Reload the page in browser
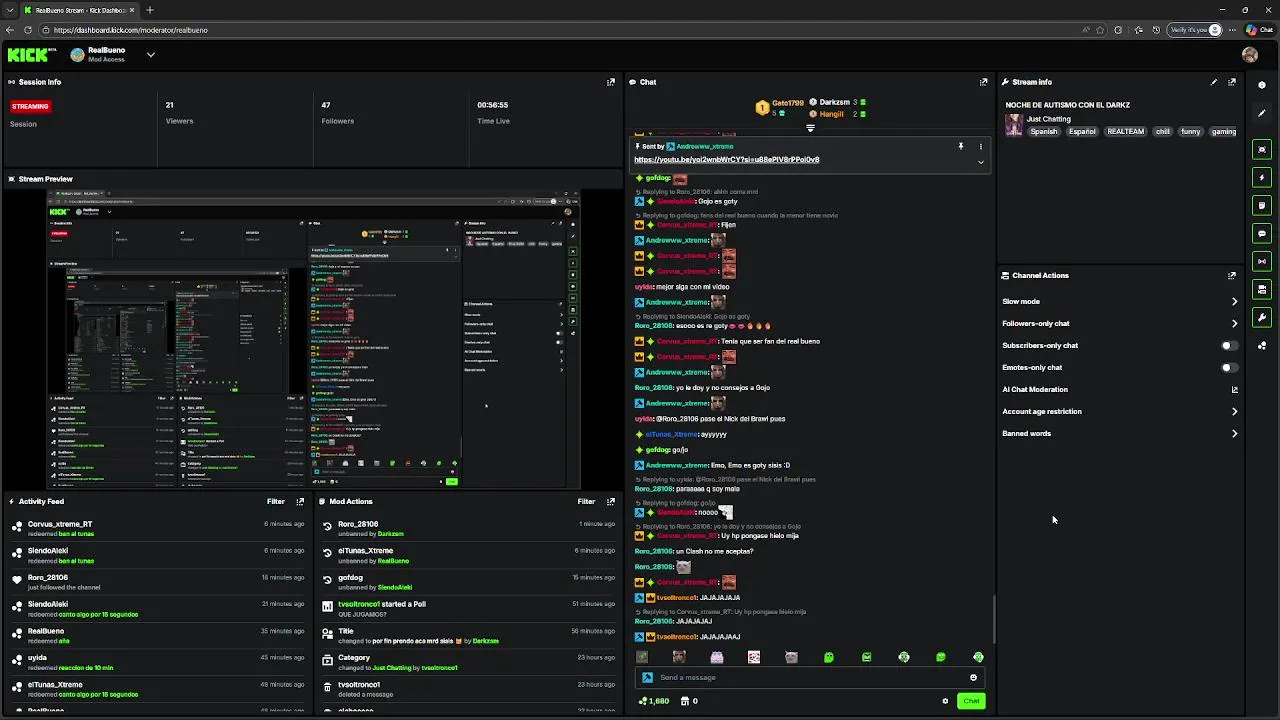 point(28,30)
